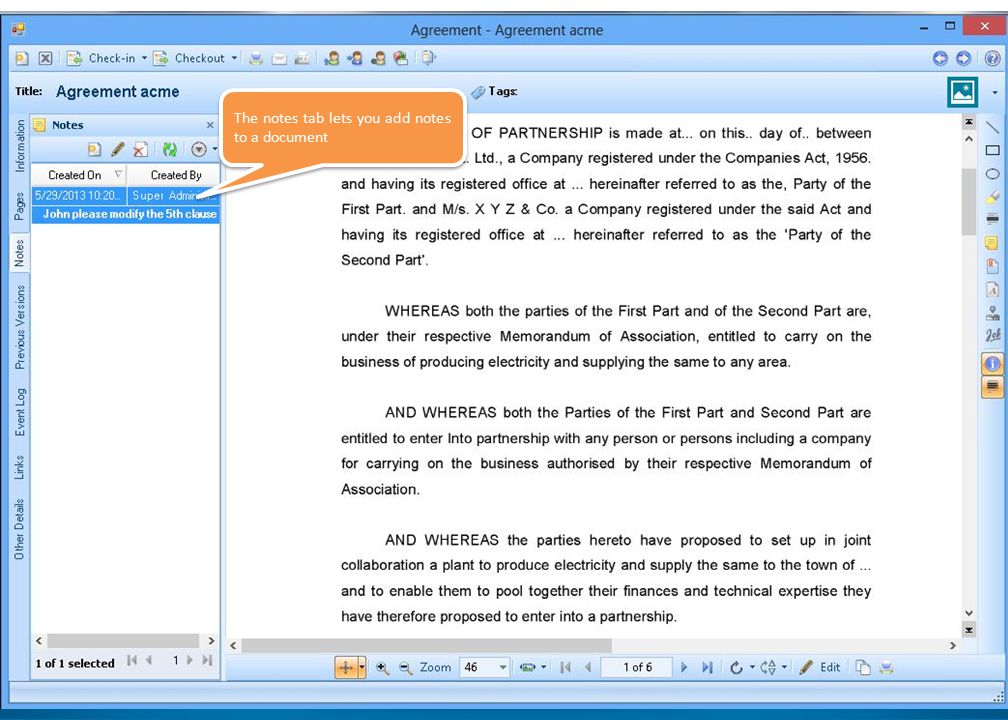Open the Links side tab
Image resolution: width=1008 pixels, height=720 pixels.
click(20, 467)
